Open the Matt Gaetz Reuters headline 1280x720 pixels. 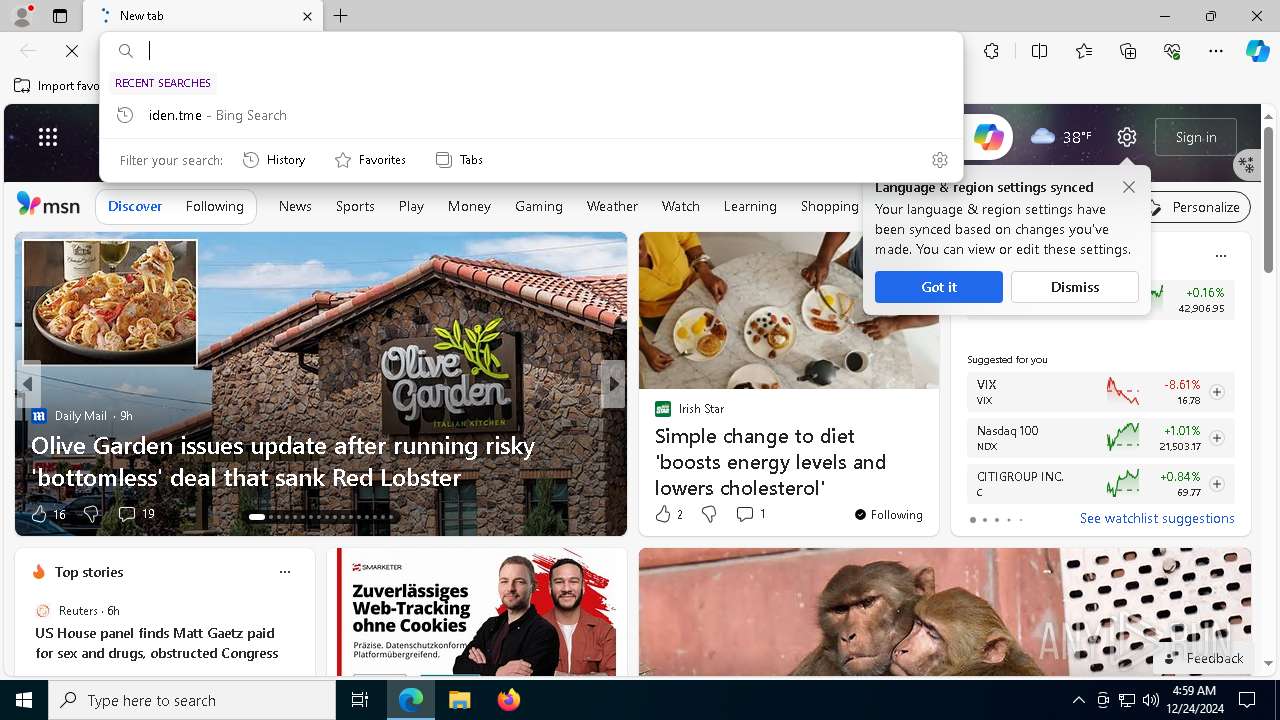(x=157, y=643)
